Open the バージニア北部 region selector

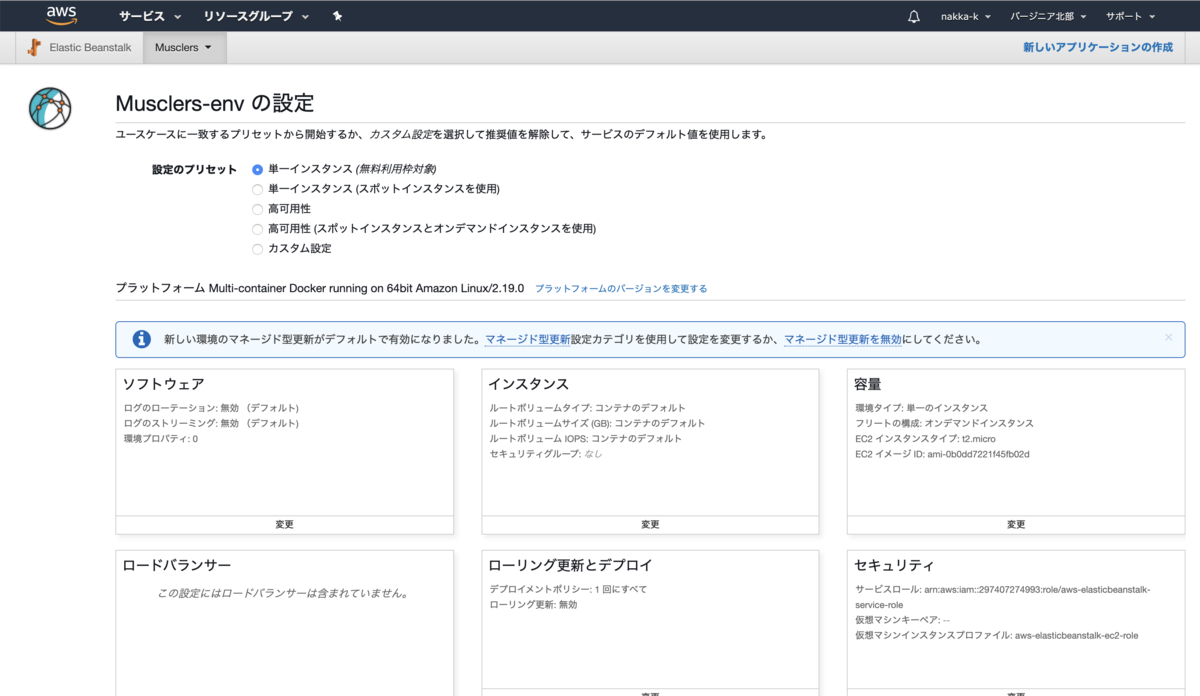point(1048,17)
